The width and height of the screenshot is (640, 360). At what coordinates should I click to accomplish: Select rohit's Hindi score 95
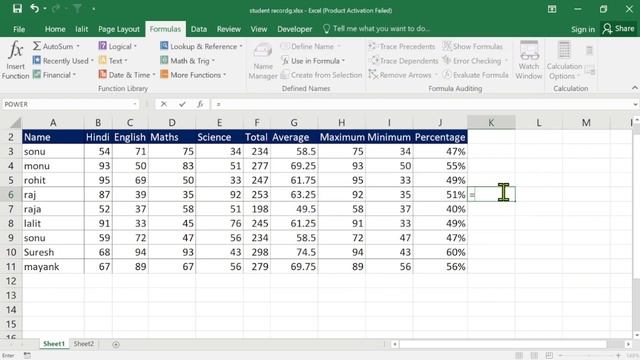tap(98, 180)
